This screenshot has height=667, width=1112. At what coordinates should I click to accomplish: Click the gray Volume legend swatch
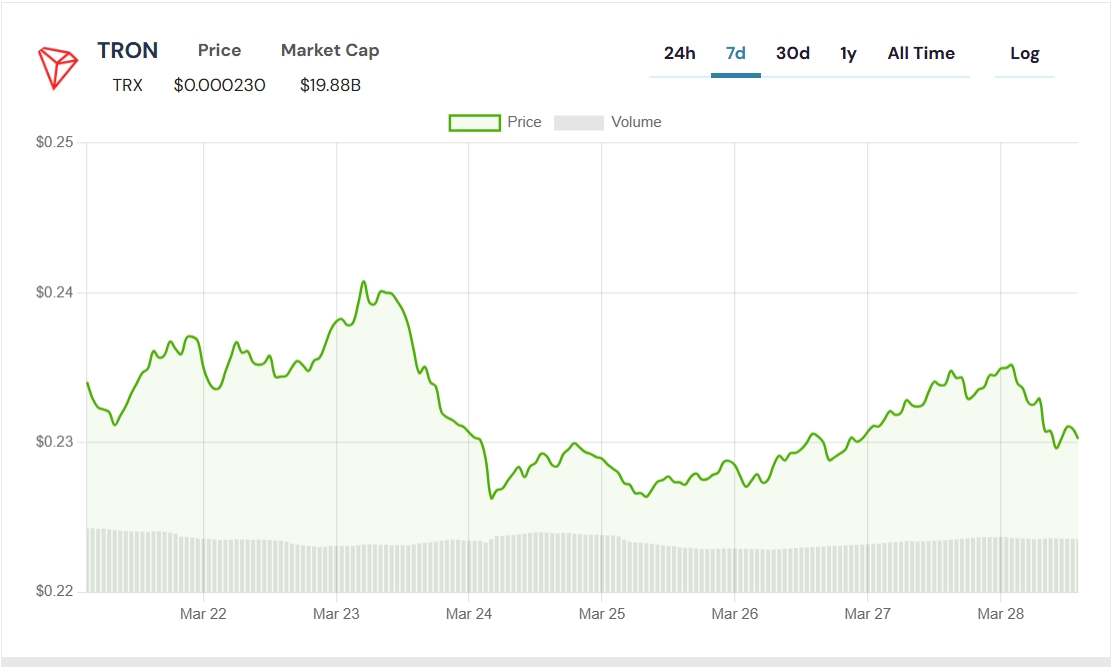[579, 123]
